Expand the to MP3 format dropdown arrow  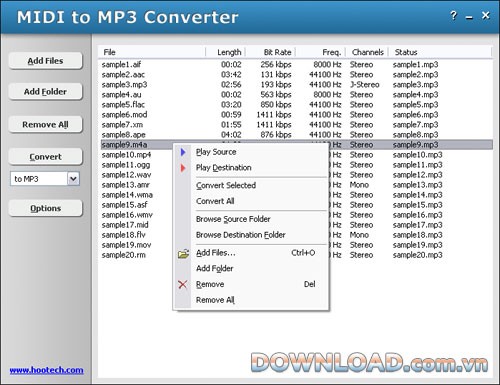tap(73, 179)
